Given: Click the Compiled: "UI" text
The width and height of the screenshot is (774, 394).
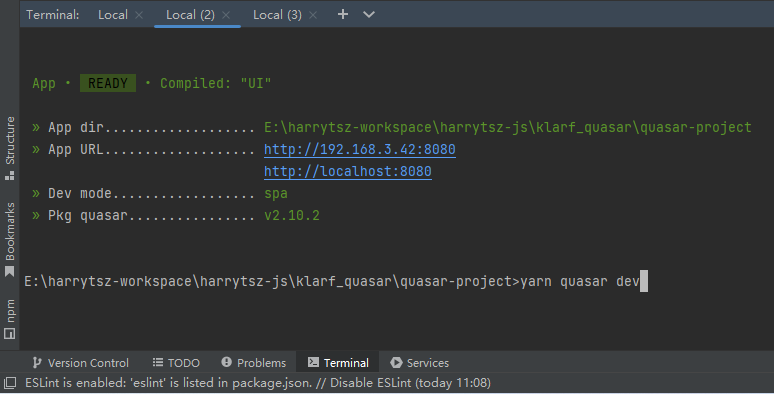Looking at the screenshot, I should click(x=215, y=83).
